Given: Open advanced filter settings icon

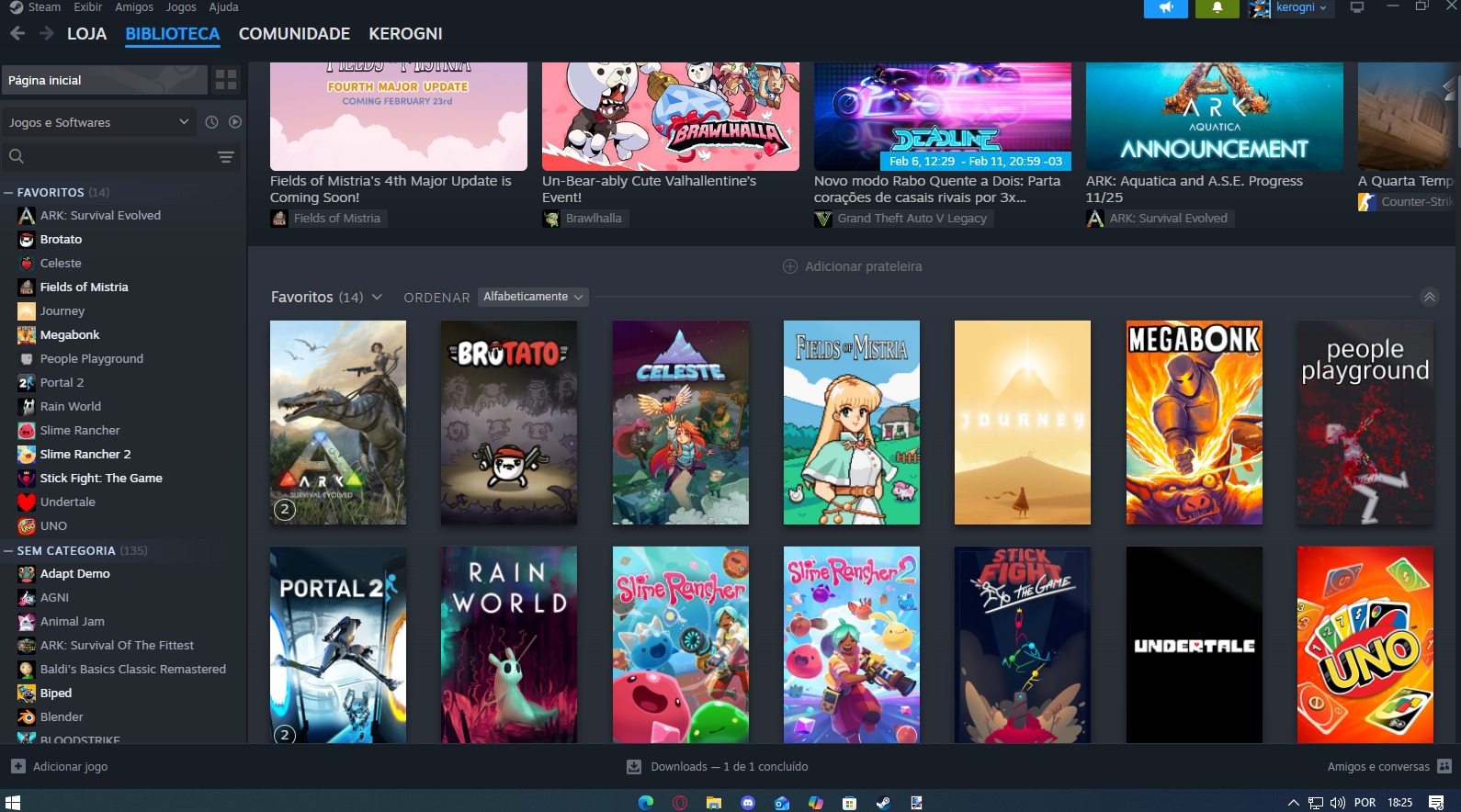Looking at the screenshot, I should (x=225, y=157).
